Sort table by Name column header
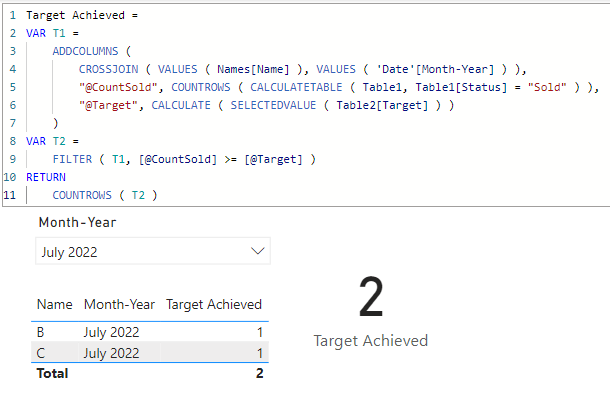This screenshot has height=409, width=610. (x=54, y=304)
